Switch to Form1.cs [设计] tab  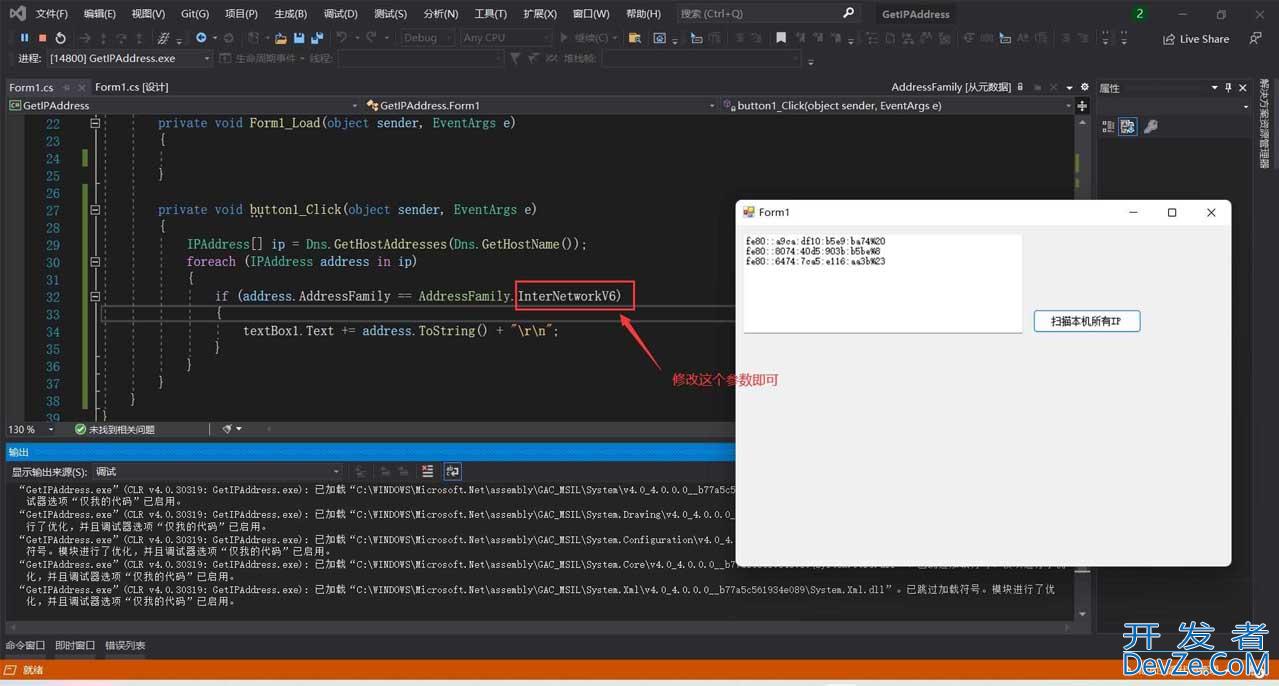(131, 88)
